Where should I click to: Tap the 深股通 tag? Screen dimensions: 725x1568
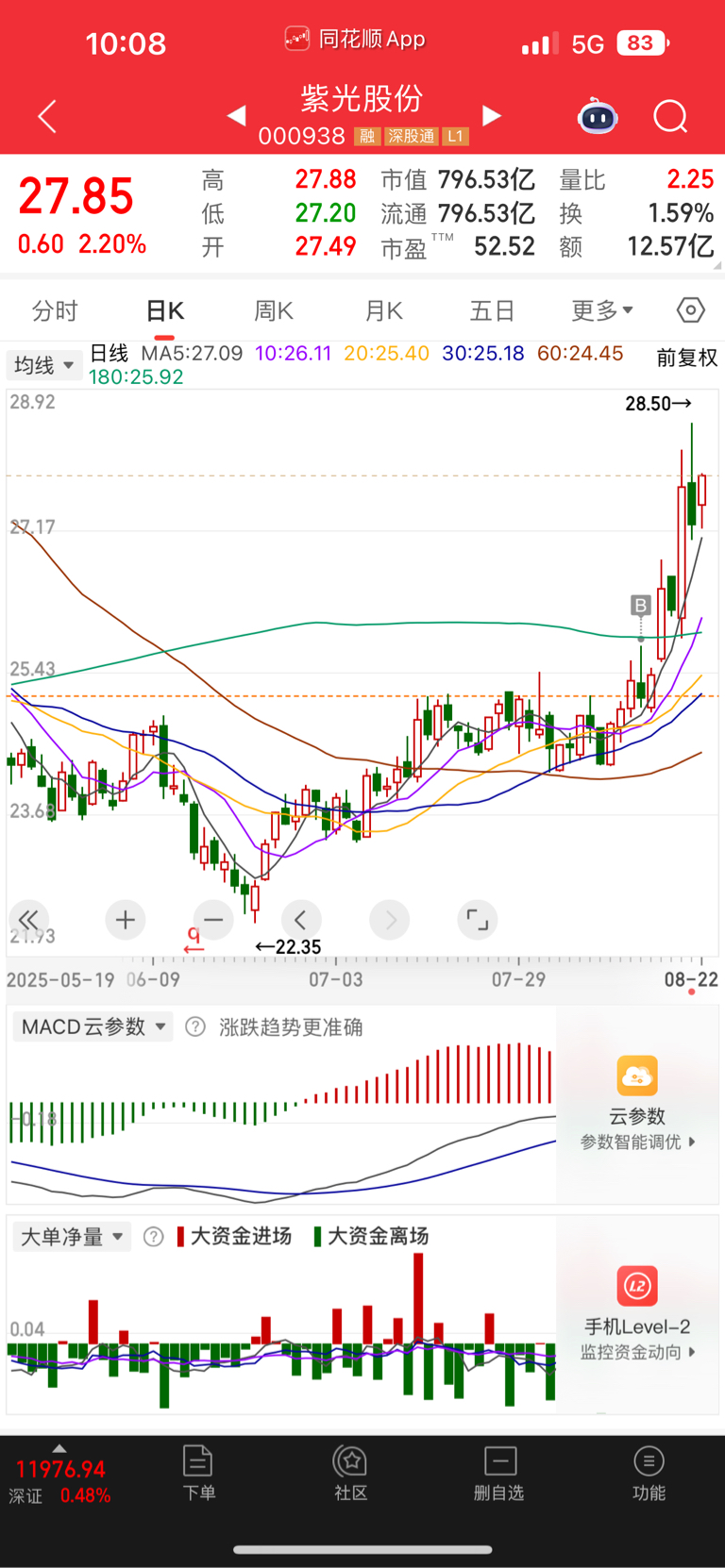[411, 137]
